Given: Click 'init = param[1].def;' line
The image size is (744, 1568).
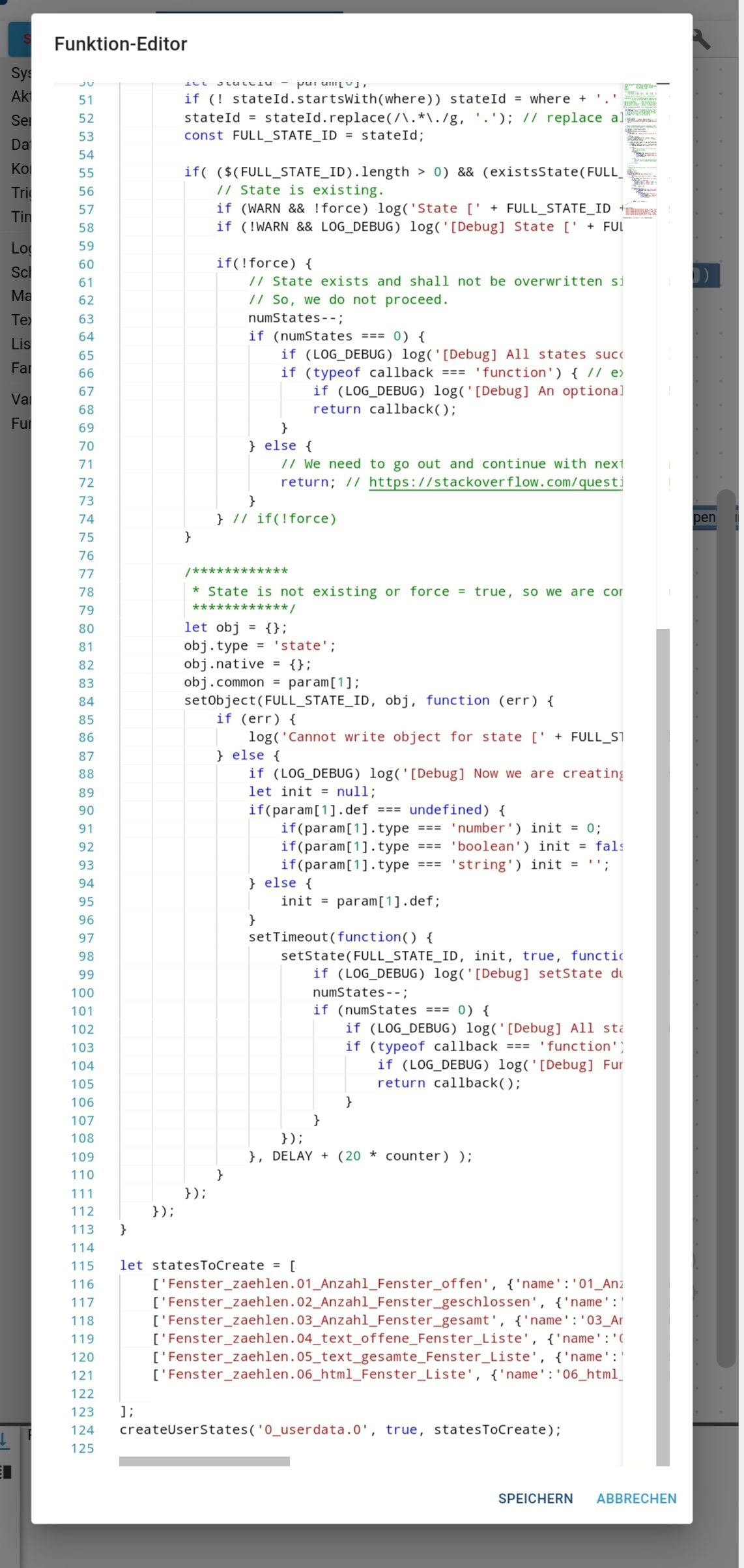Looking at the screenshot, I should (360, 901).
